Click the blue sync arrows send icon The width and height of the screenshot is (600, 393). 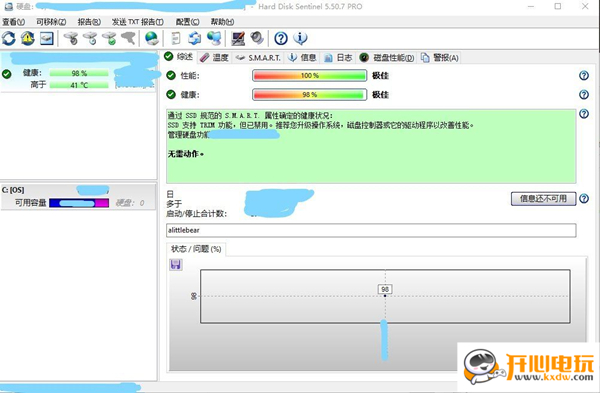click(x=195, y=38)
